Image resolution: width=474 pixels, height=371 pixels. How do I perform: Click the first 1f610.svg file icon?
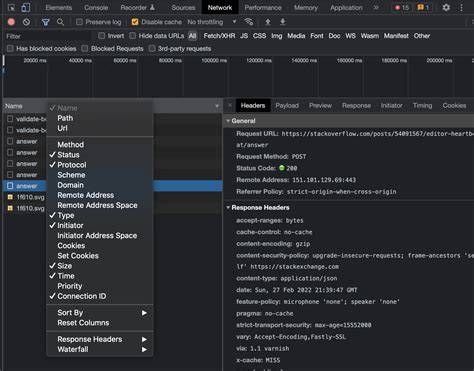coord(10,197)
